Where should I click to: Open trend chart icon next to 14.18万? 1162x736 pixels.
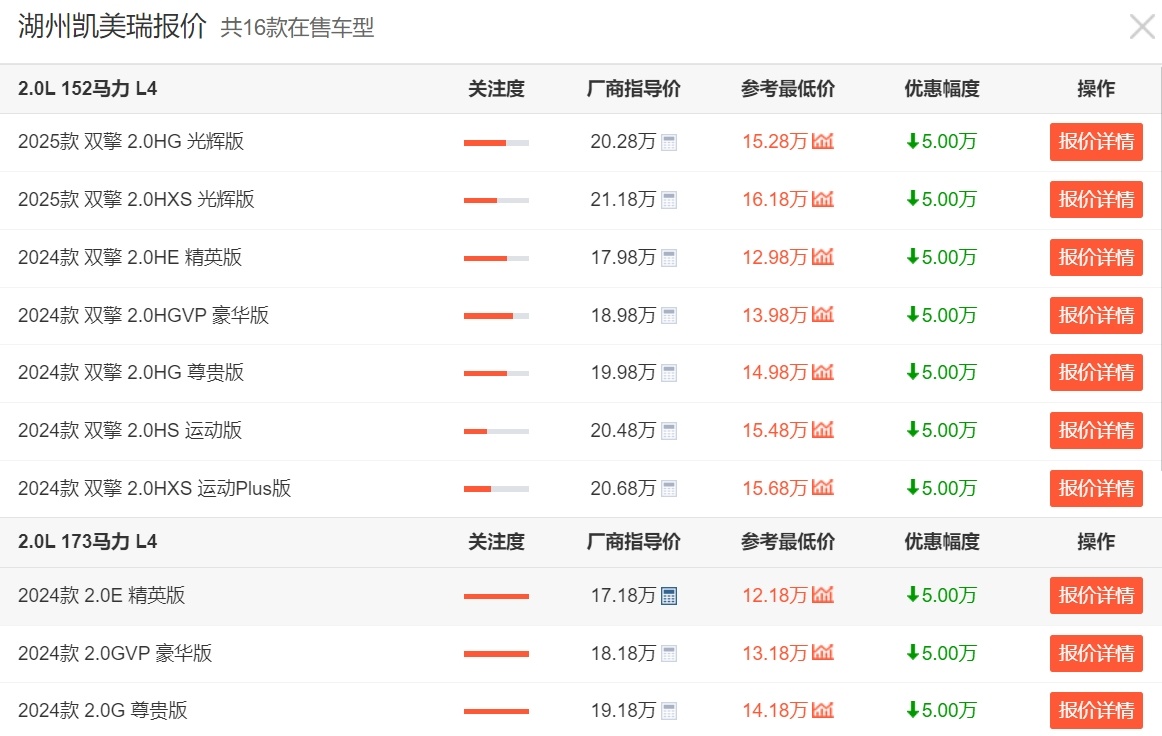click(x=823, y=709)
